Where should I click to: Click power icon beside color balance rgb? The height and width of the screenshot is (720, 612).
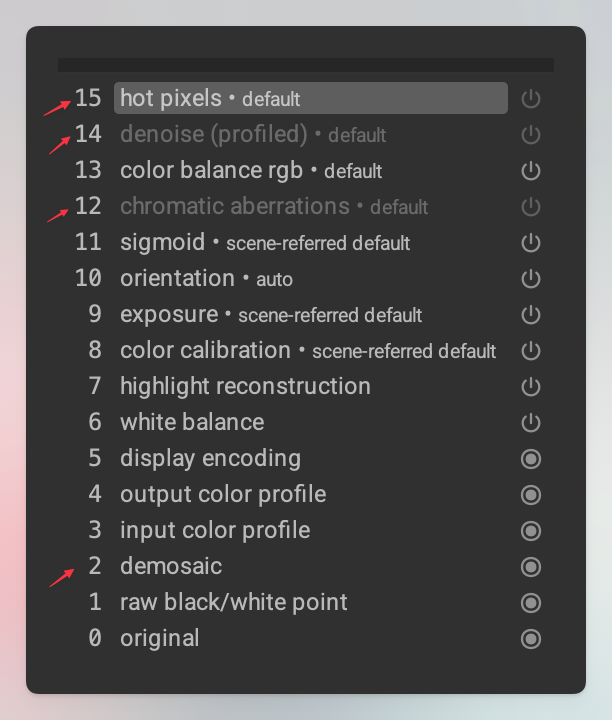[531, 171]
